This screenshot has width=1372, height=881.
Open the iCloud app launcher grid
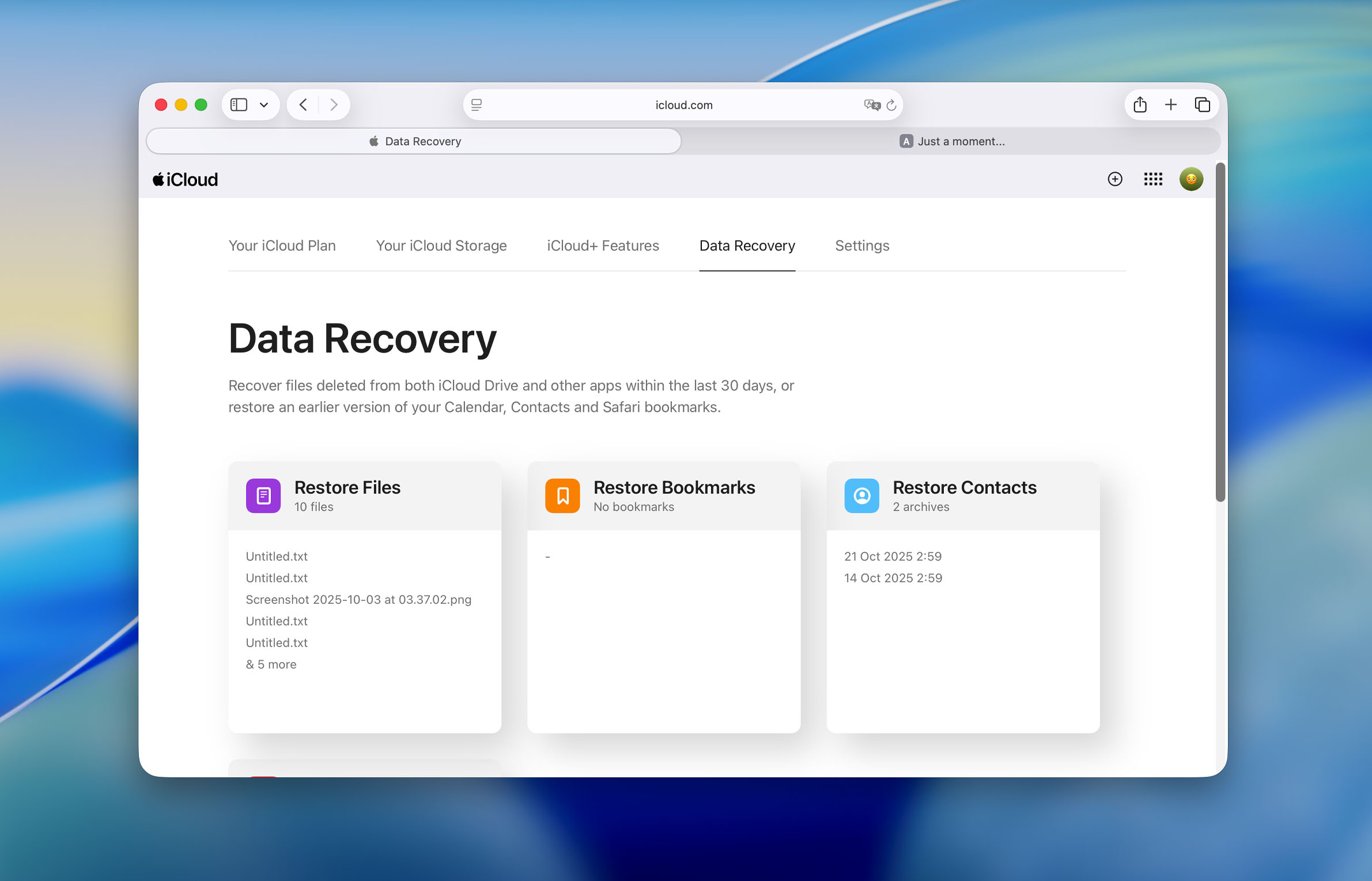[x=1153, y=179]
